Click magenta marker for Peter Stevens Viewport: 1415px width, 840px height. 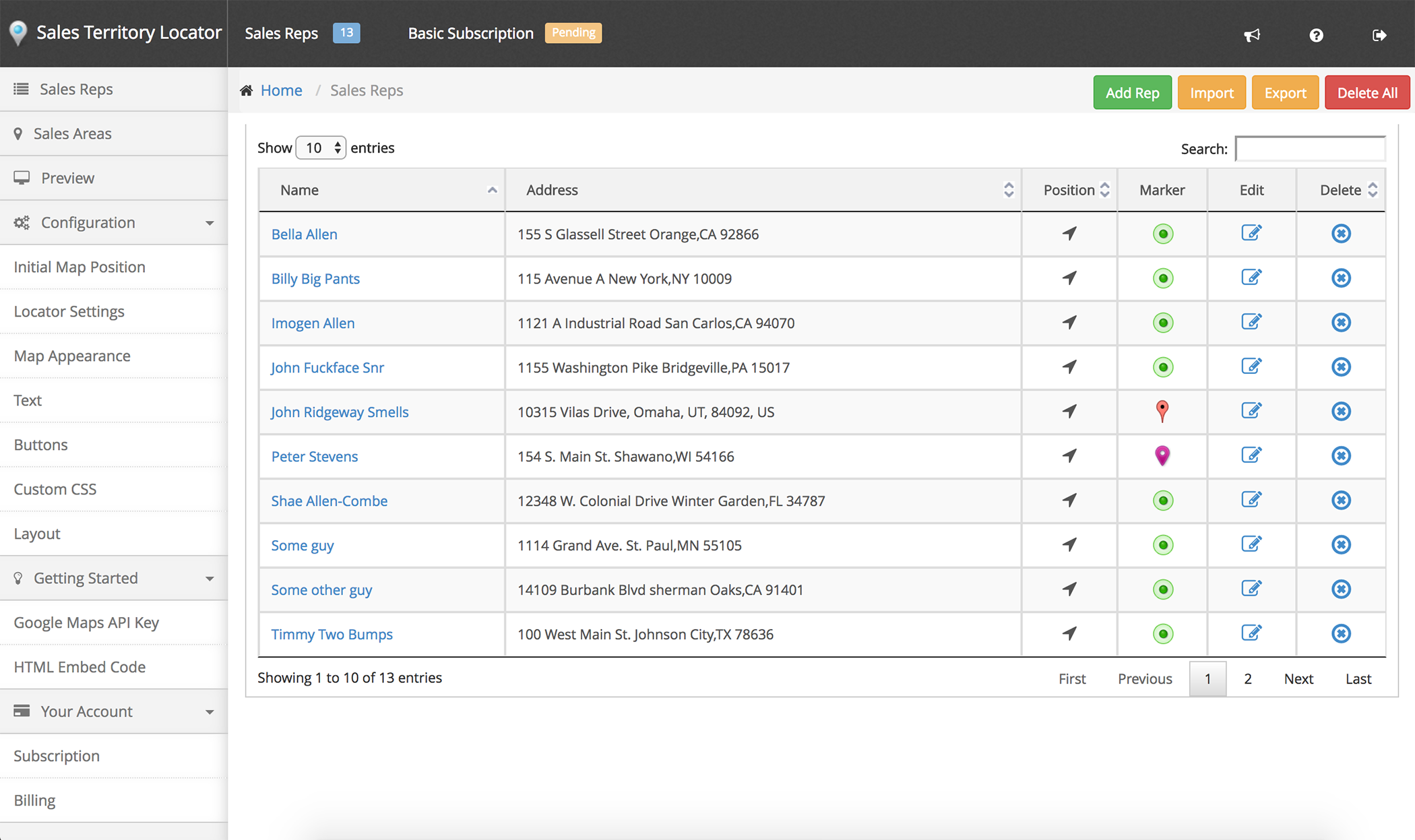click(x=1162, y=455)
